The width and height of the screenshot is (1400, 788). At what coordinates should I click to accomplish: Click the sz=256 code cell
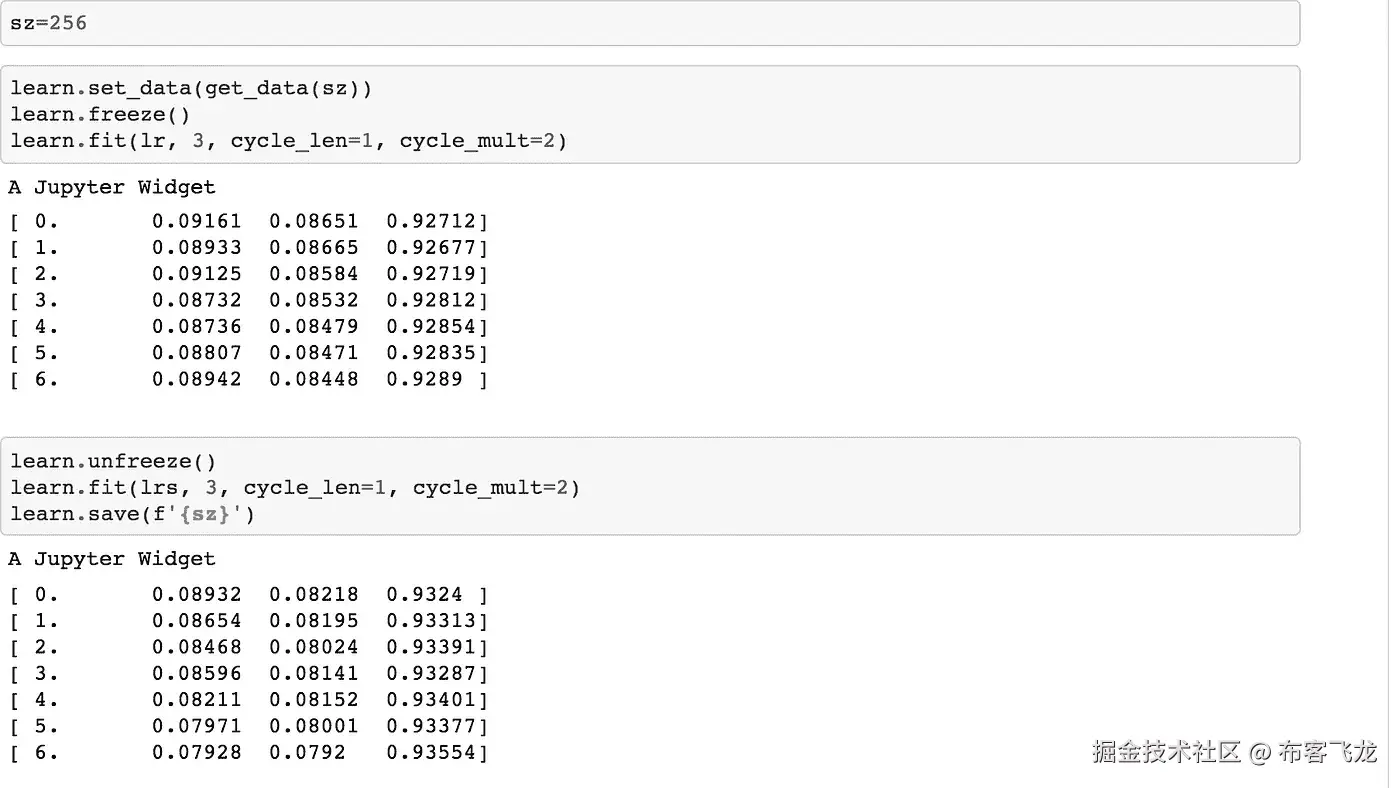pos(48,22)
